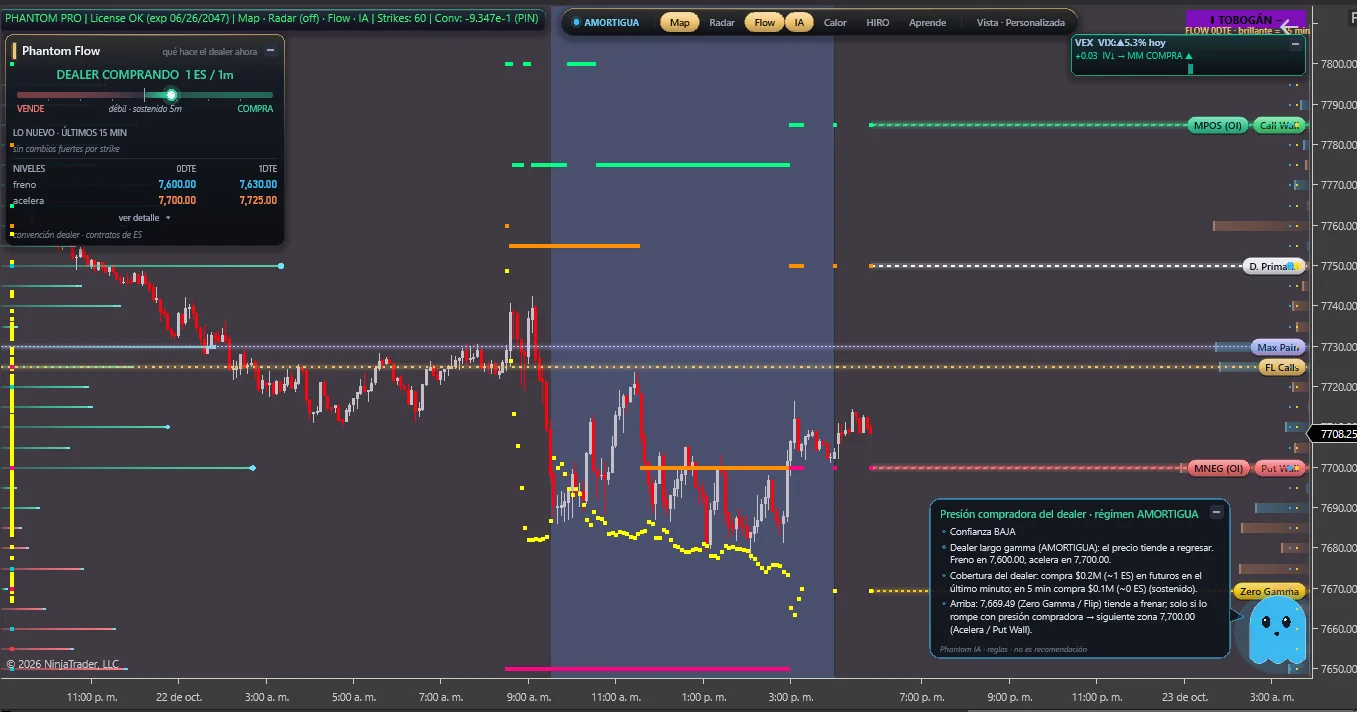Minimize the VEX VIX widget

(x=1294, y=43)
